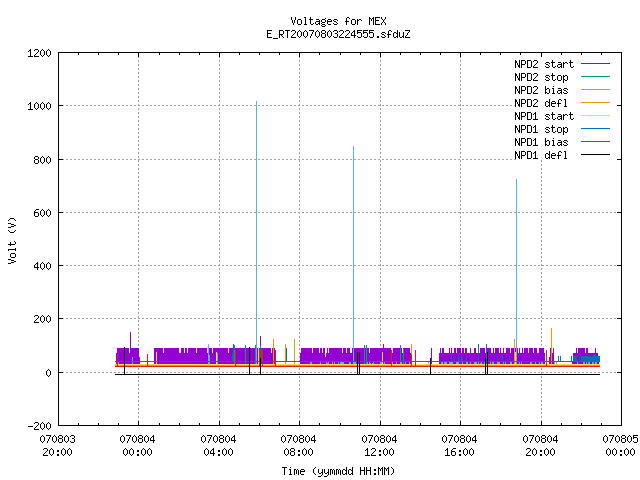Click the x-axis tick '070805 00:00'
Viewport: 640px width, 480px height.
(621, 446)
